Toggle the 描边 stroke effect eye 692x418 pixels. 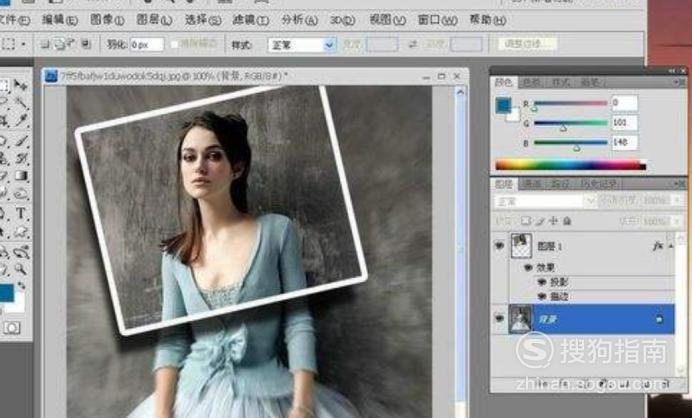coord(542,297)
